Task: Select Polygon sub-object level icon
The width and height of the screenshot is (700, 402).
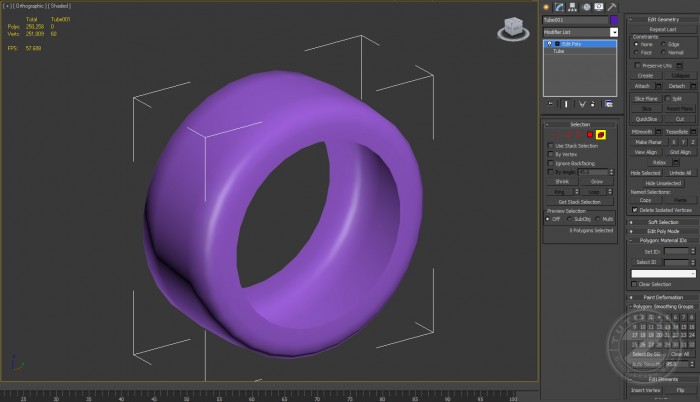Action: pos(591,134)
